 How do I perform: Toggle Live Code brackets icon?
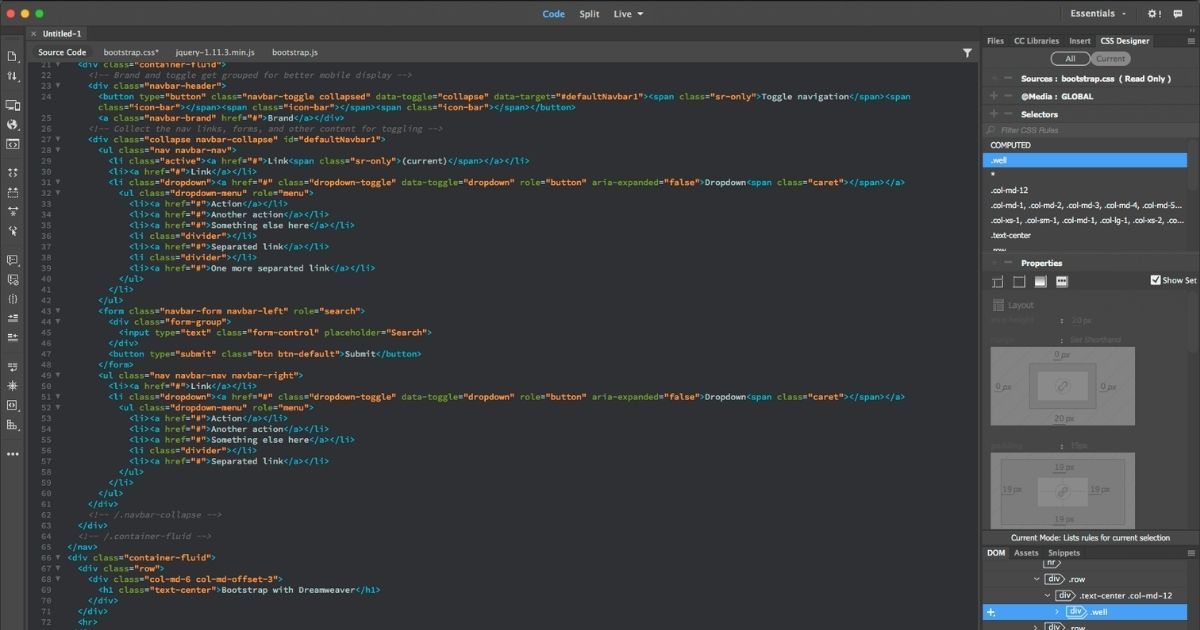12,144
